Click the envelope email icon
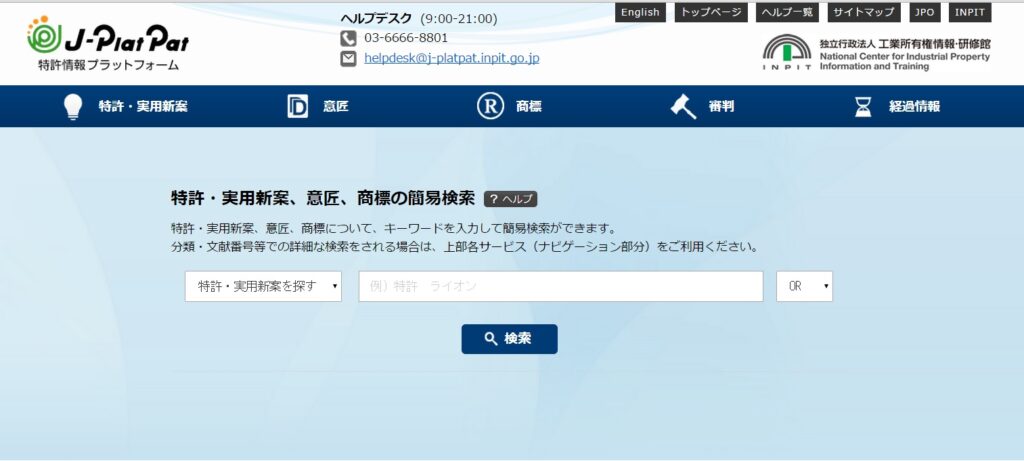The image size is (1024, 461). (x=348, y=59)
